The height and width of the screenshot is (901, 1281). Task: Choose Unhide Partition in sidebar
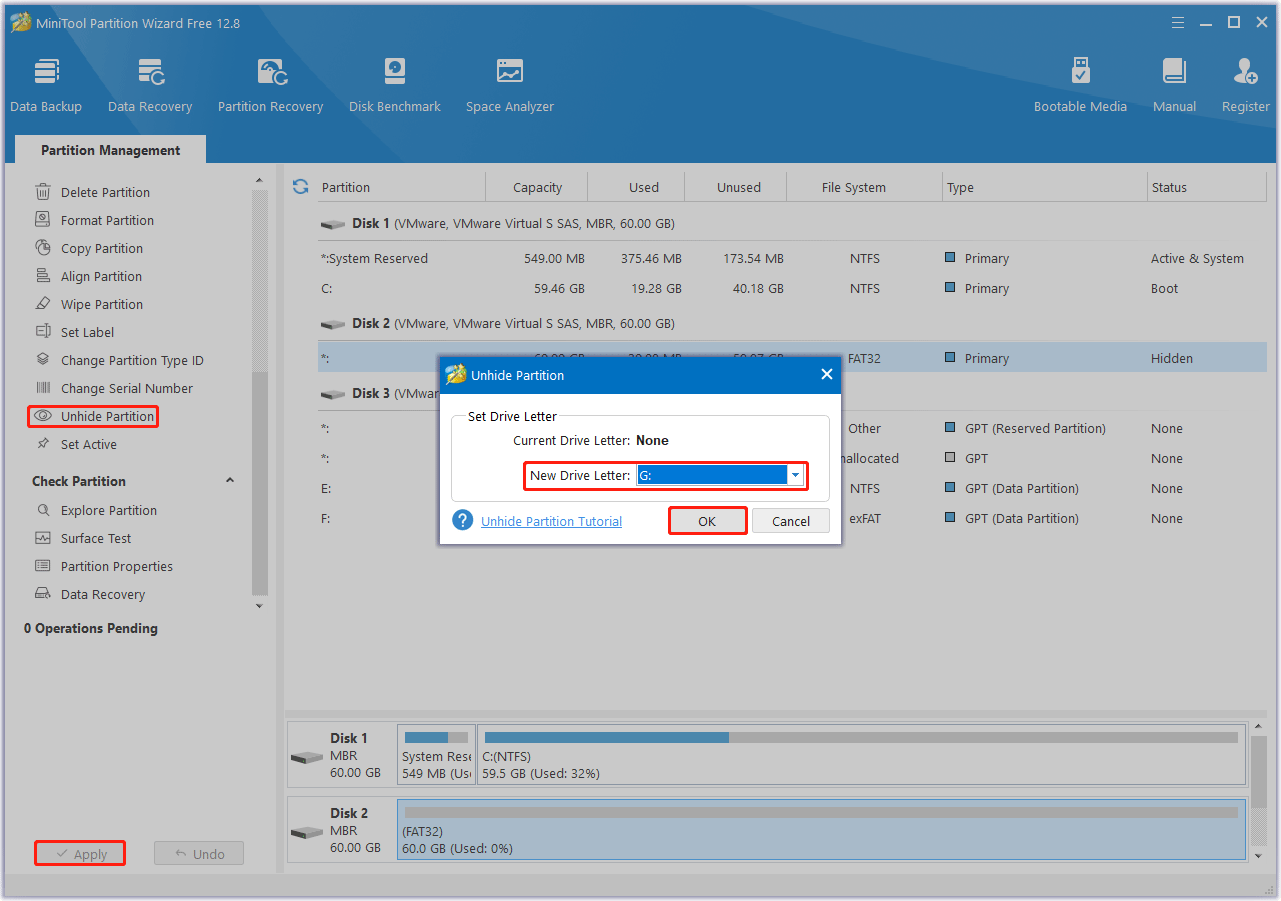click(x=107, y=417)
